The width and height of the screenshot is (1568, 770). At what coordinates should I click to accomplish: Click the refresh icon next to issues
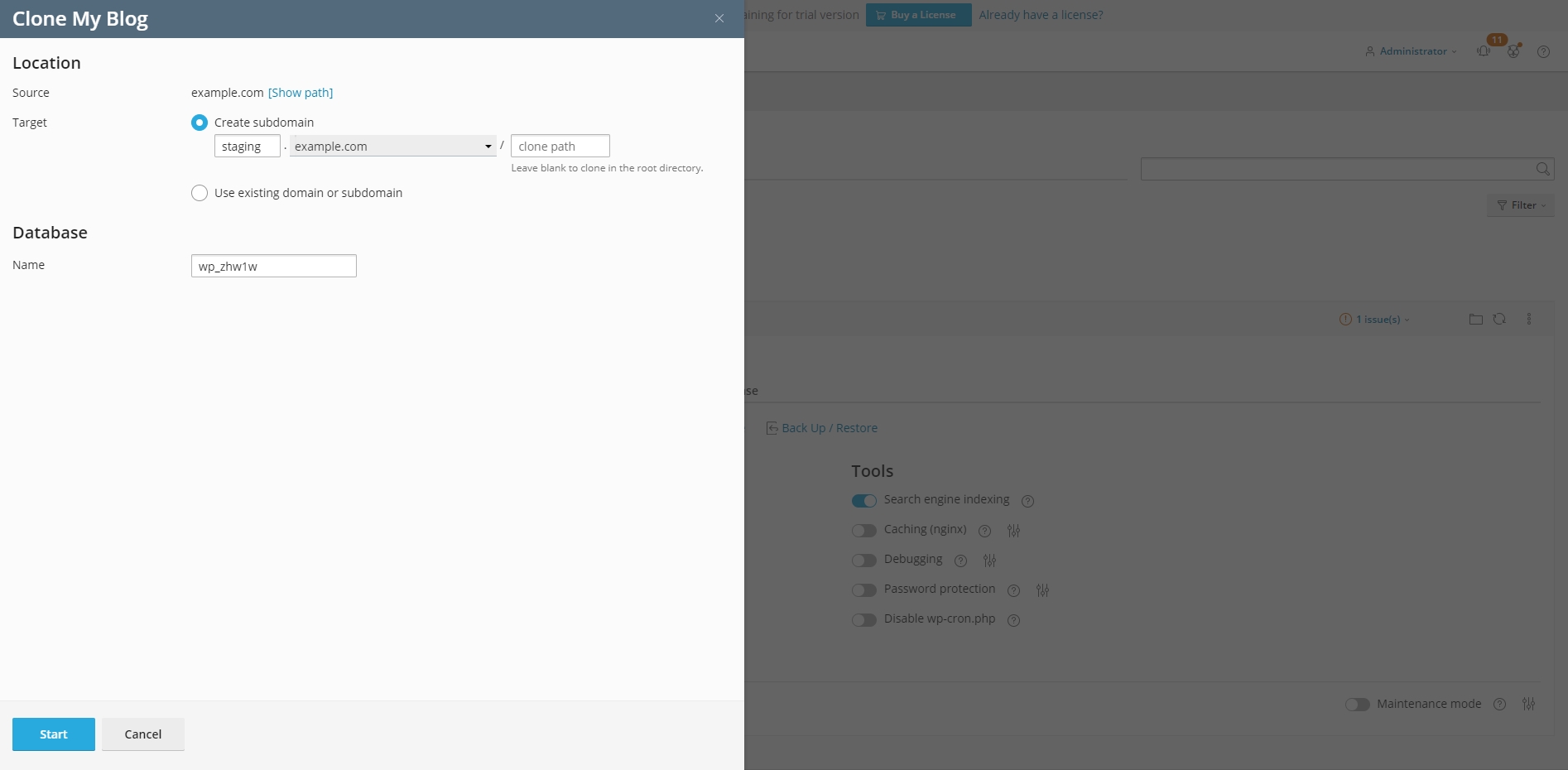pos(1499,320)
